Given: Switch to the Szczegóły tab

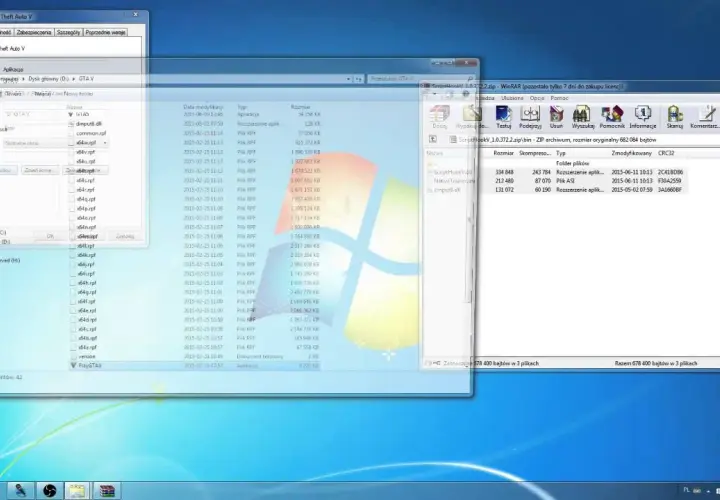Looking at the screenshot, I should [x=68, y=32].
